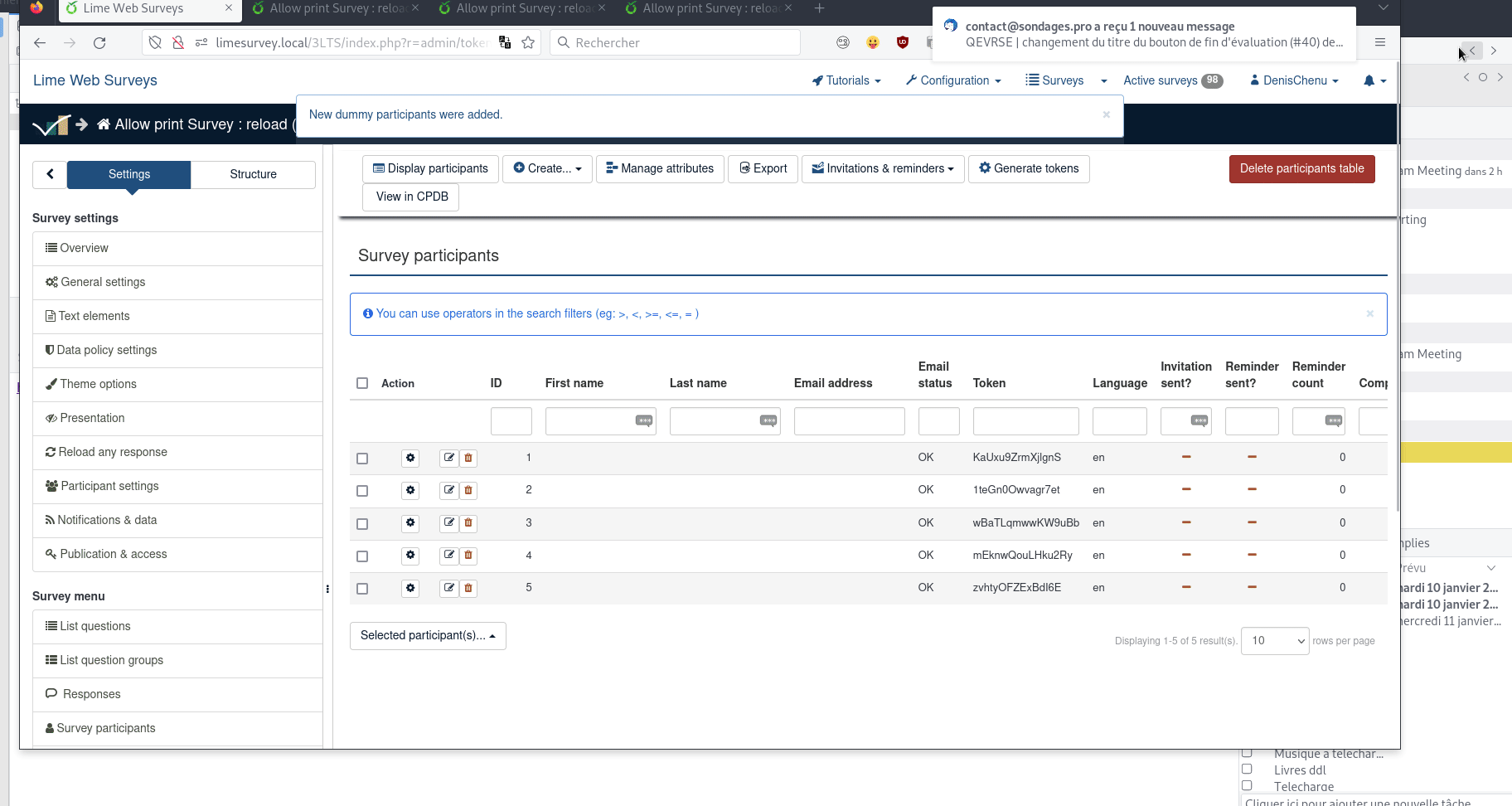The width and height of the screenshot is (1512, 806).
Task: Click the Email address filter field
Action: (x=849, y=421)
